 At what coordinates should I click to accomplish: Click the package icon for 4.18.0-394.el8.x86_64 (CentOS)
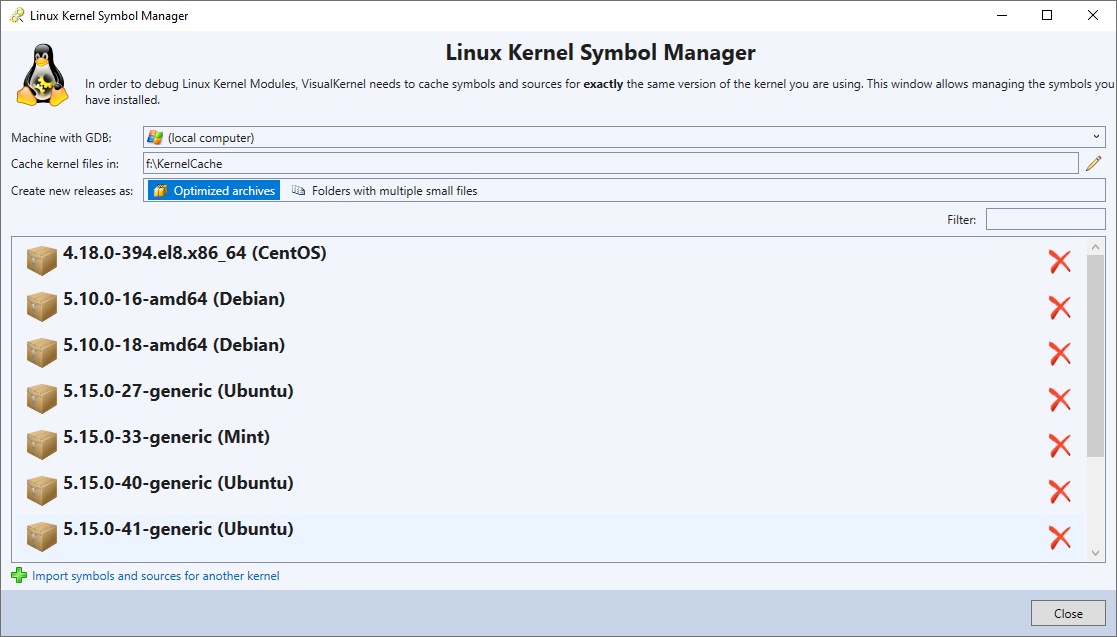pos(42,261)
